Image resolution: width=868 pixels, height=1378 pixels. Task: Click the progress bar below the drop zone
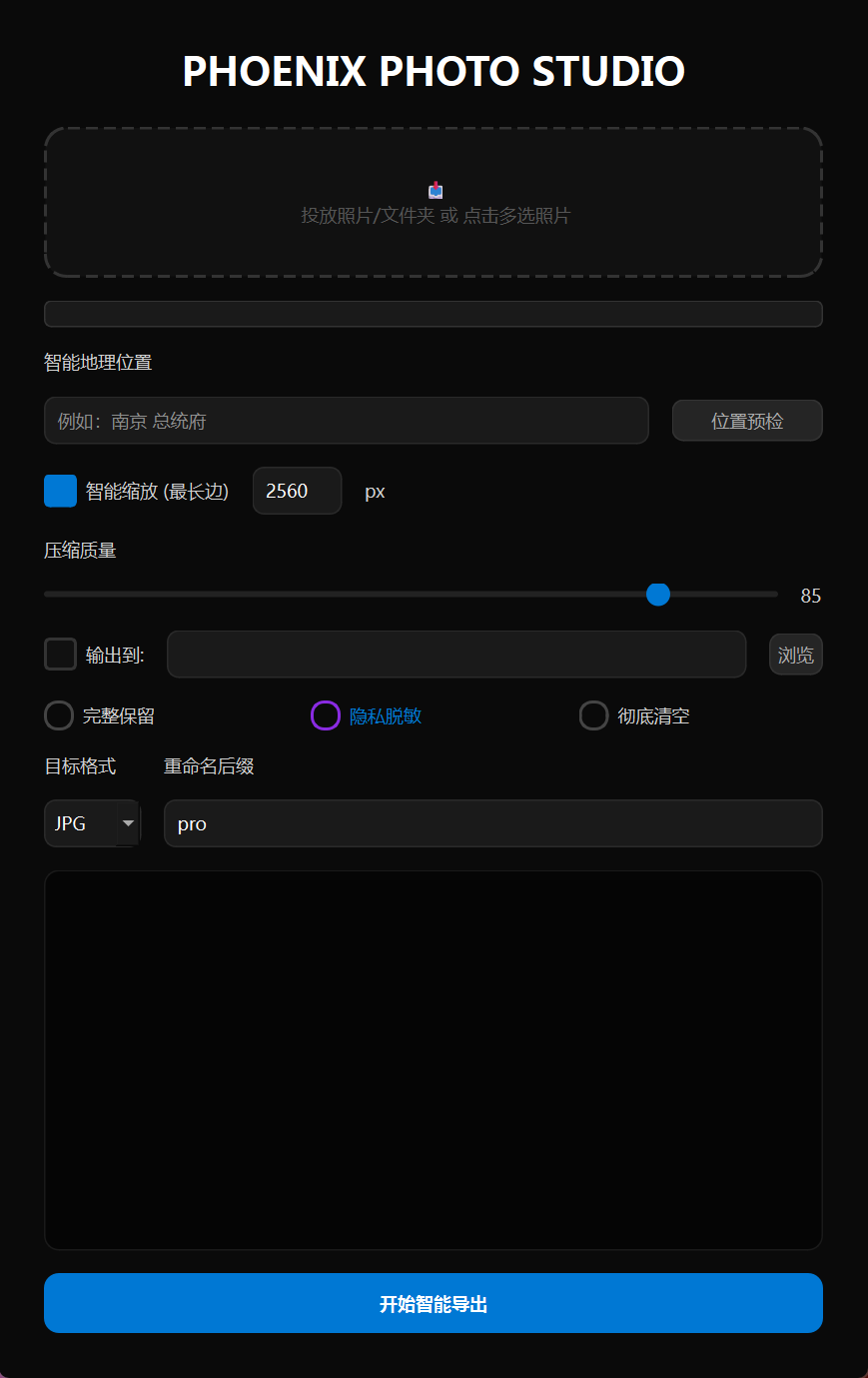433,314
